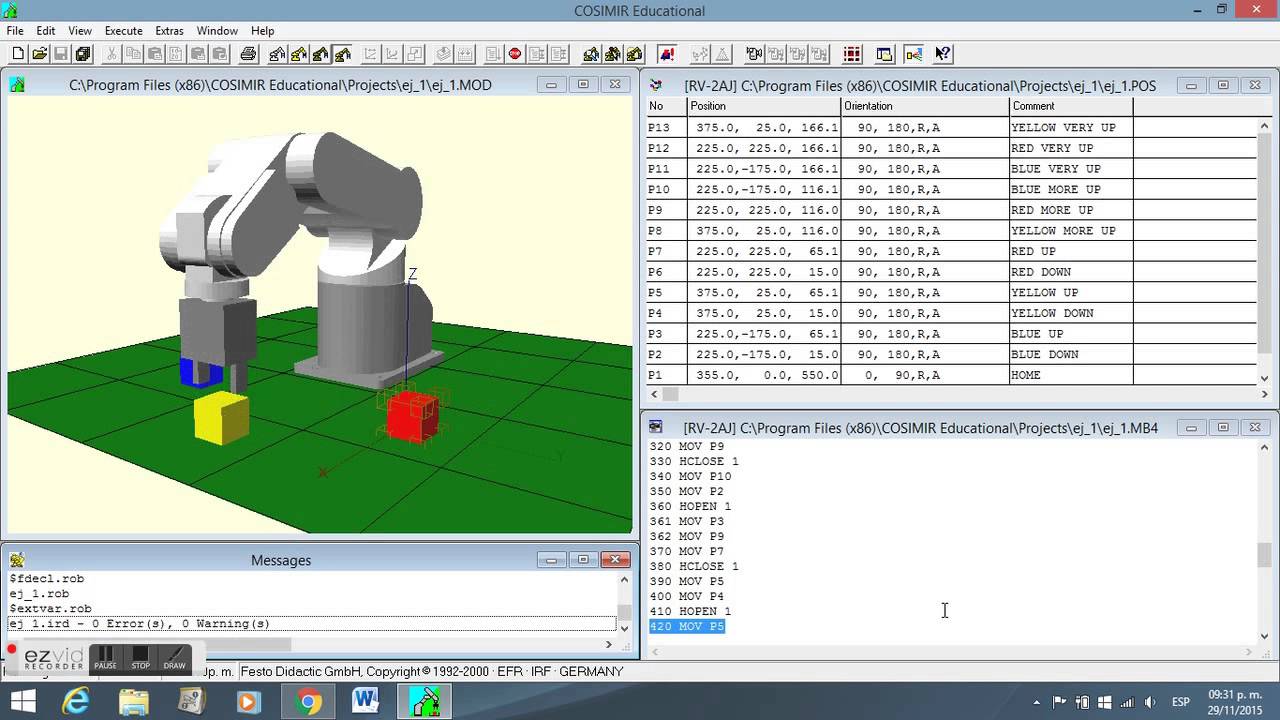The height and width of the screenshot is (720, 1280).
Task: Click the window icon of ej_1.MB4
Action: click(656, 427)
